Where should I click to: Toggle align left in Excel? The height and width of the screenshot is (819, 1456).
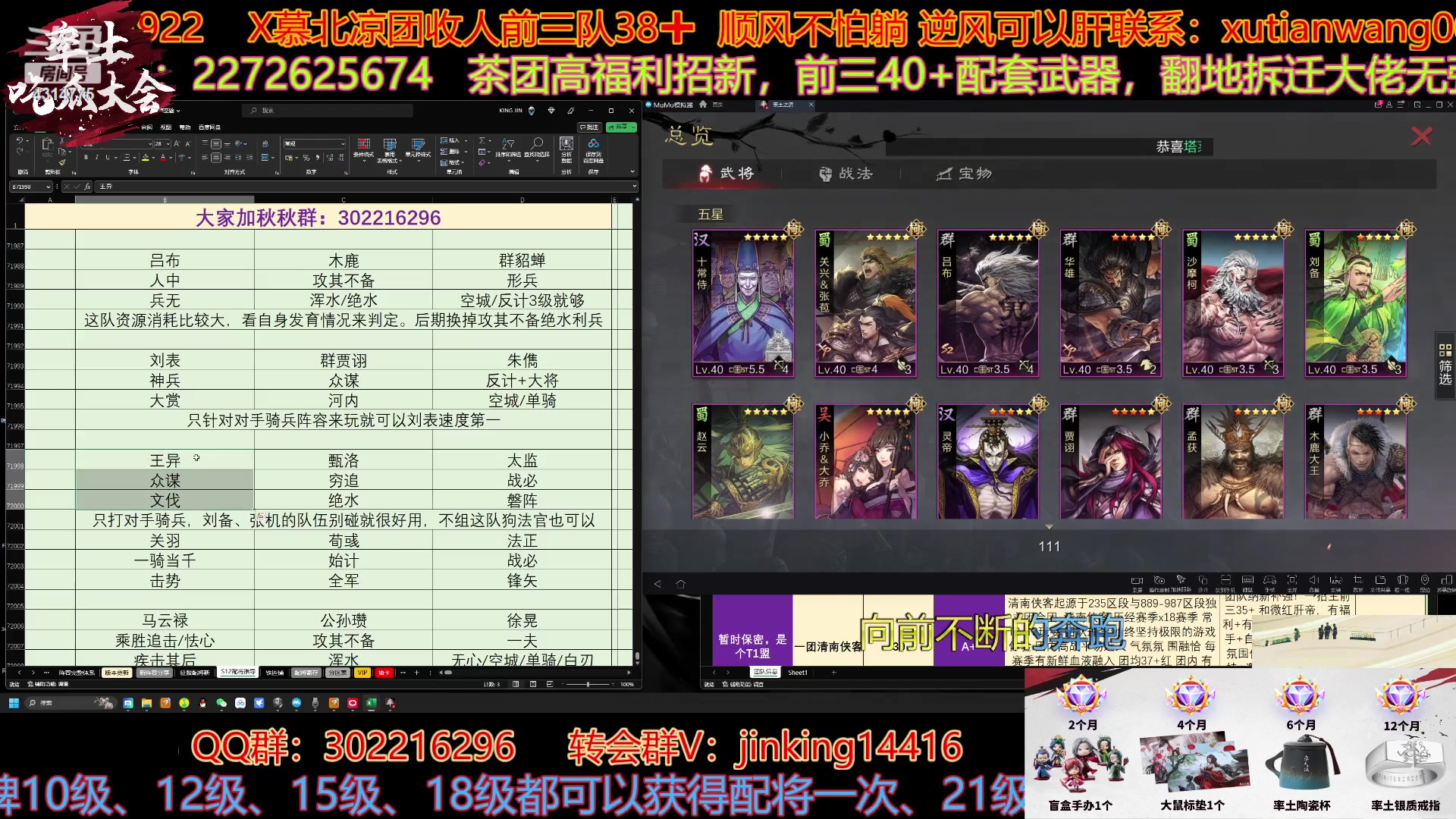(x=205, y=158)
